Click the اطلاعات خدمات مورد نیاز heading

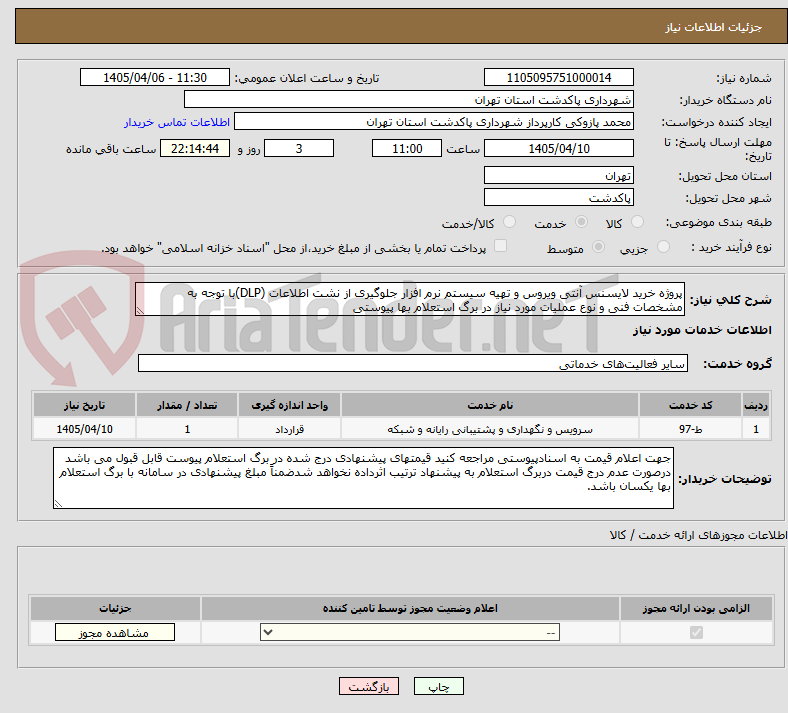(702, 330)
